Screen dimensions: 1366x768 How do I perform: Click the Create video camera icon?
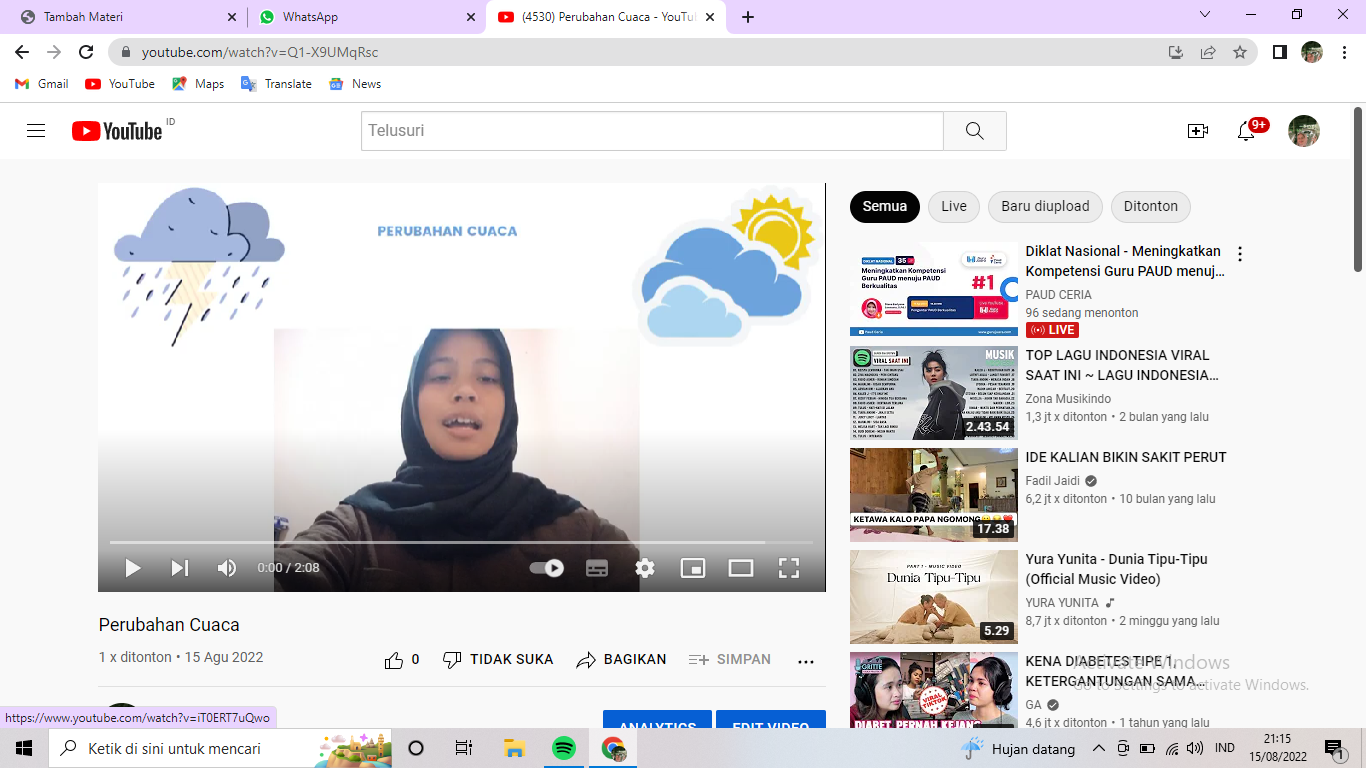pos(1198,131)
